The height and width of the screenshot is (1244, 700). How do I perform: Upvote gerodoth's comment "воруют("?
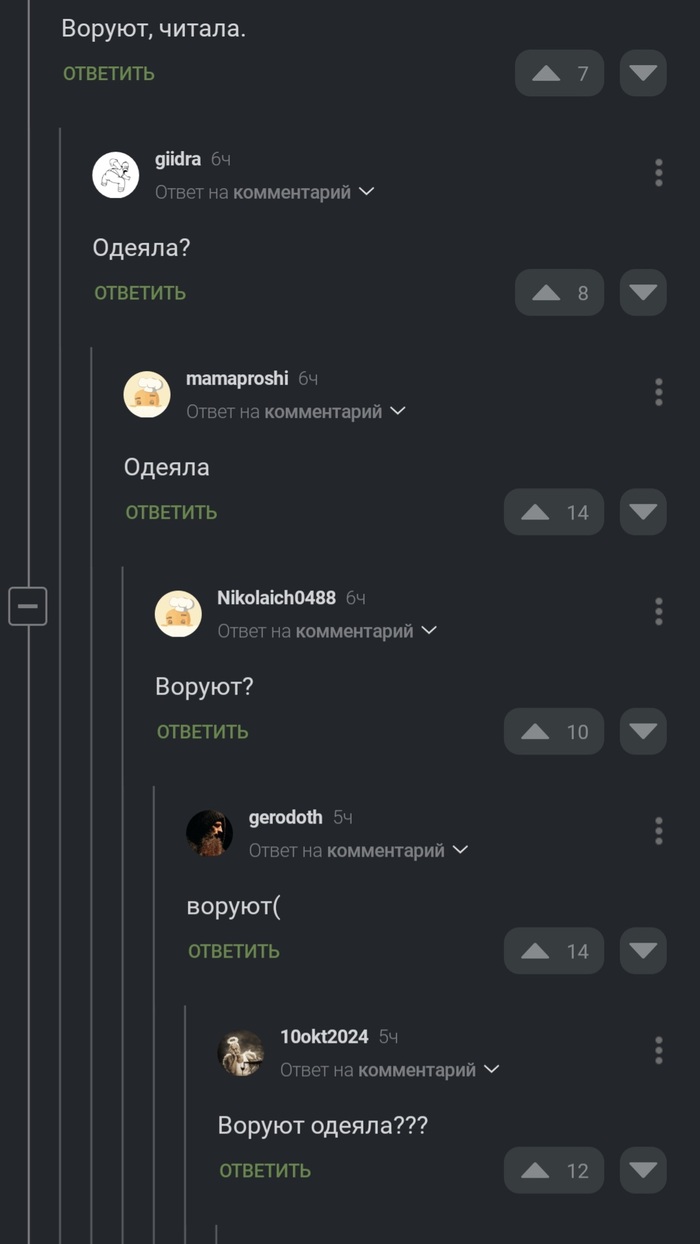coord(553,951)
